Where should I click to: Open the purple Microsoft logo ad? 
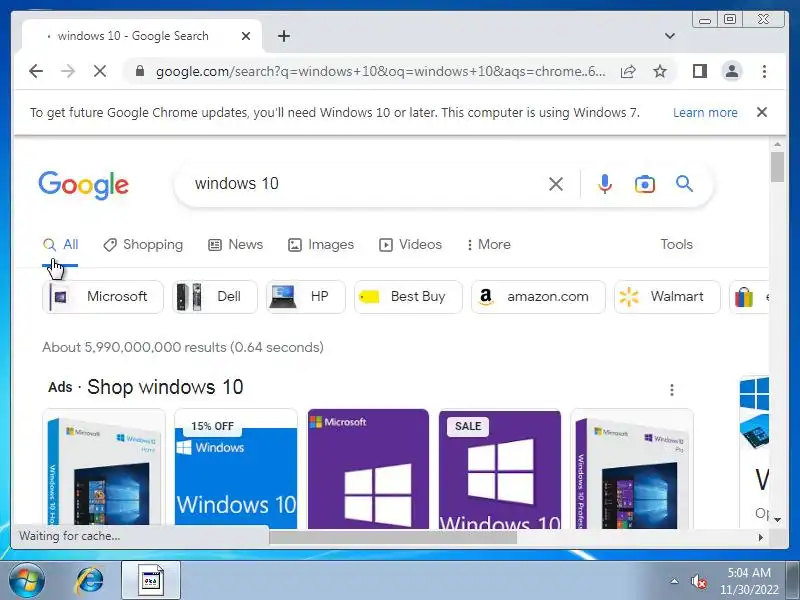[368, 468]
